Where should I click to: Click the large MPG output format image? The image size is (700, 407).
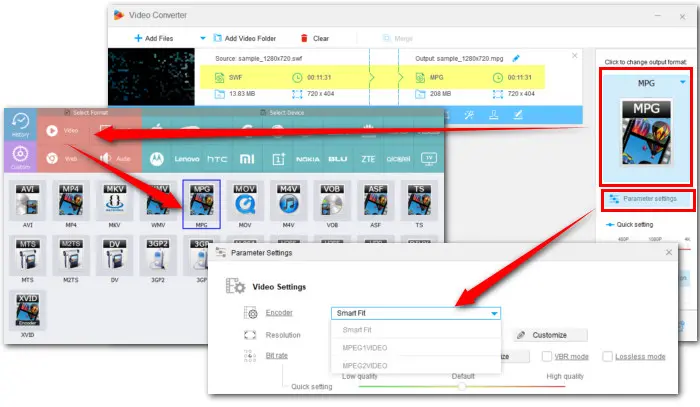(646, 132)
